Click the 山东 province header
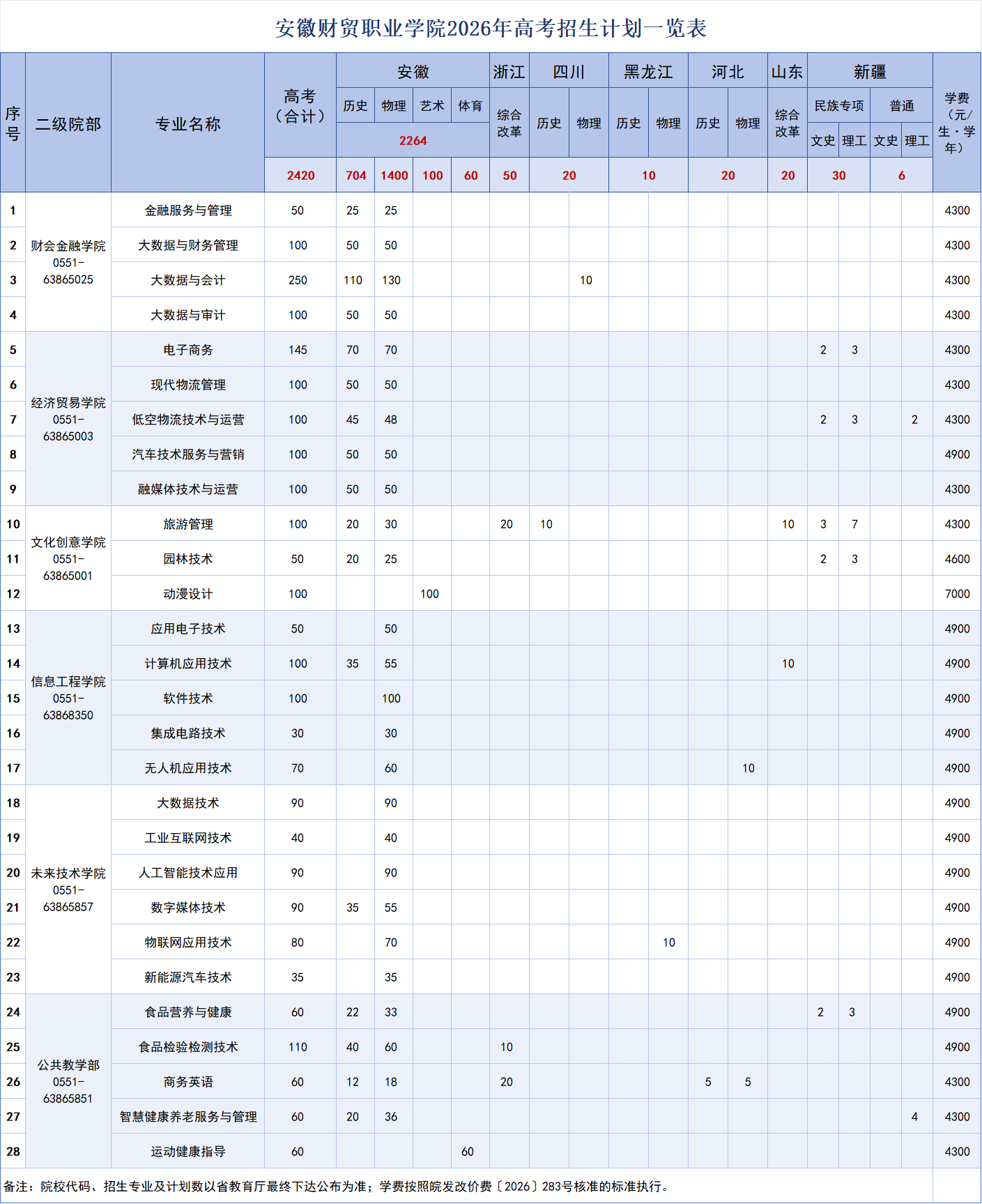 [x=788, y=71]
